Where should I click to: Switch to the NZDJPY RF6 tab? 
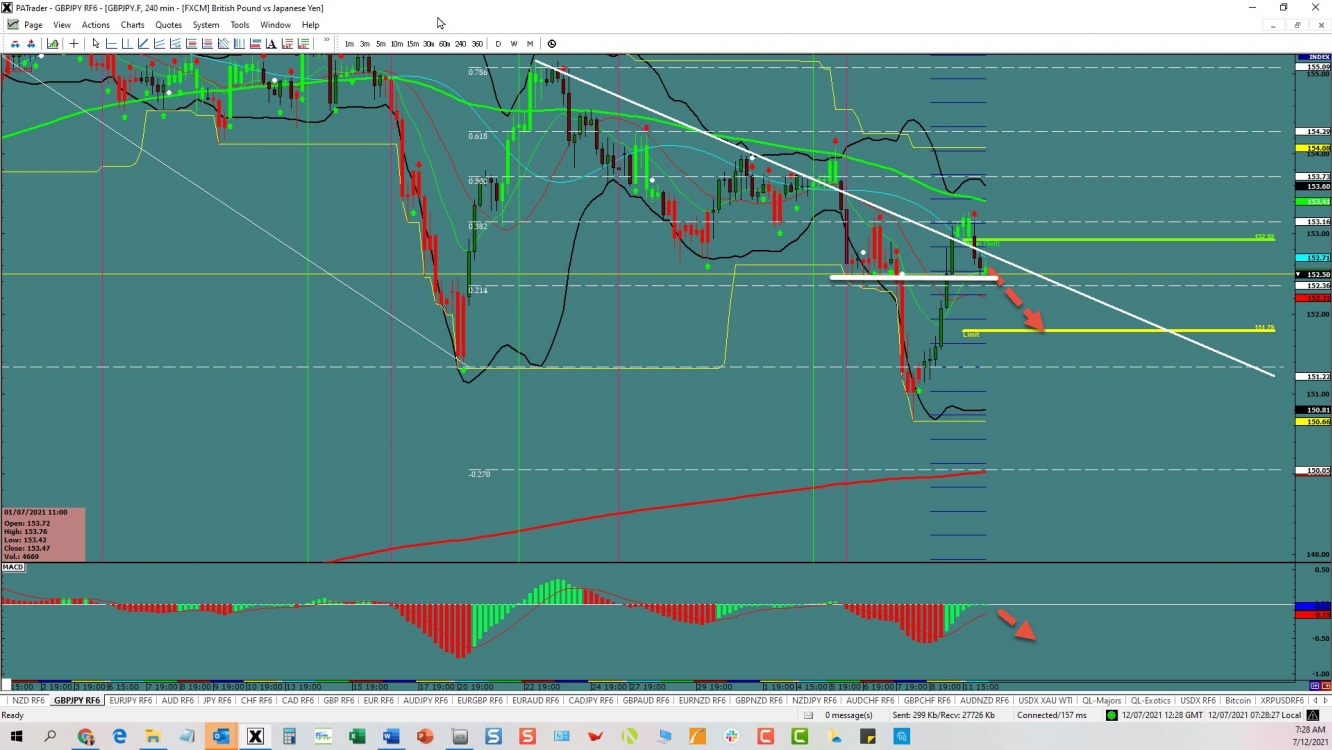pos(815,701)
